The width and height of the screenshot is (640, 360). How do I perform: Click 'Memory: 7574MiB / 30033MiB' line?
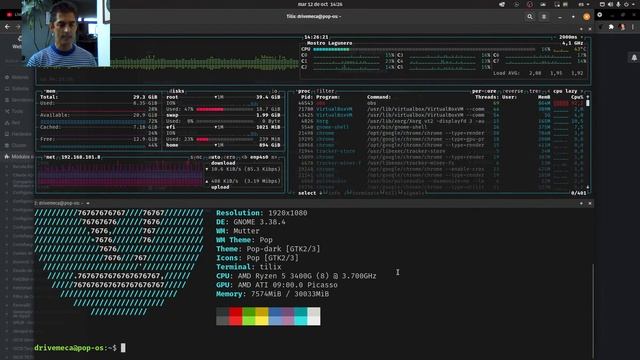(272, 294)
